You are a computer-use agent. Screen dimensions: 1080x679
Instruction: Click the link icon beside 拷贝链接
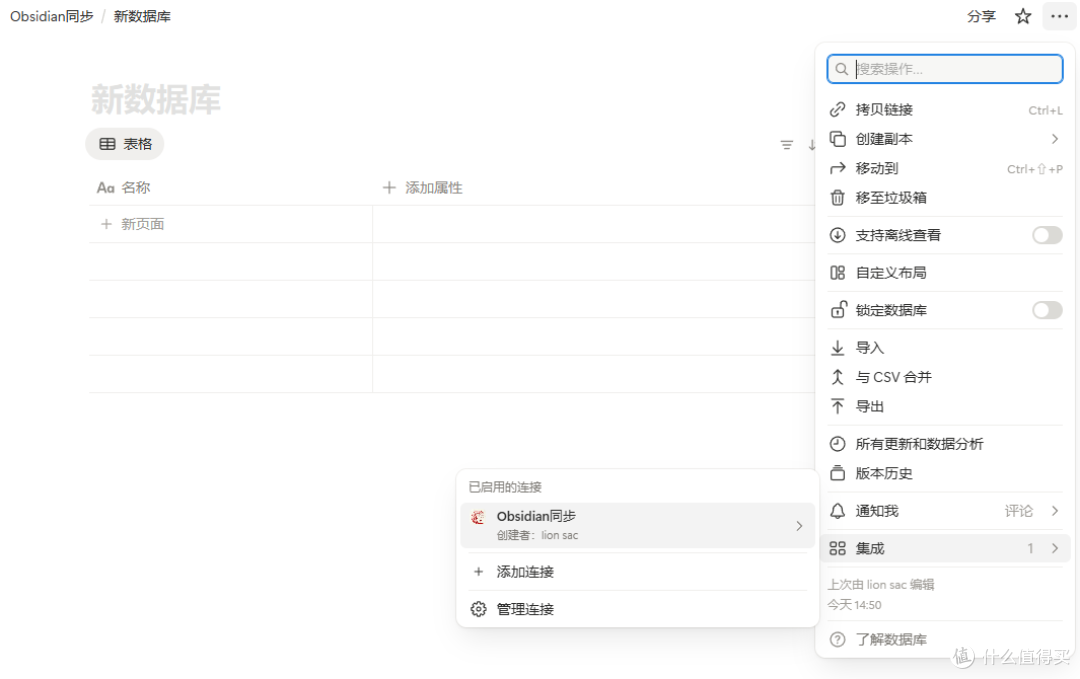click(x=838, y=109)
